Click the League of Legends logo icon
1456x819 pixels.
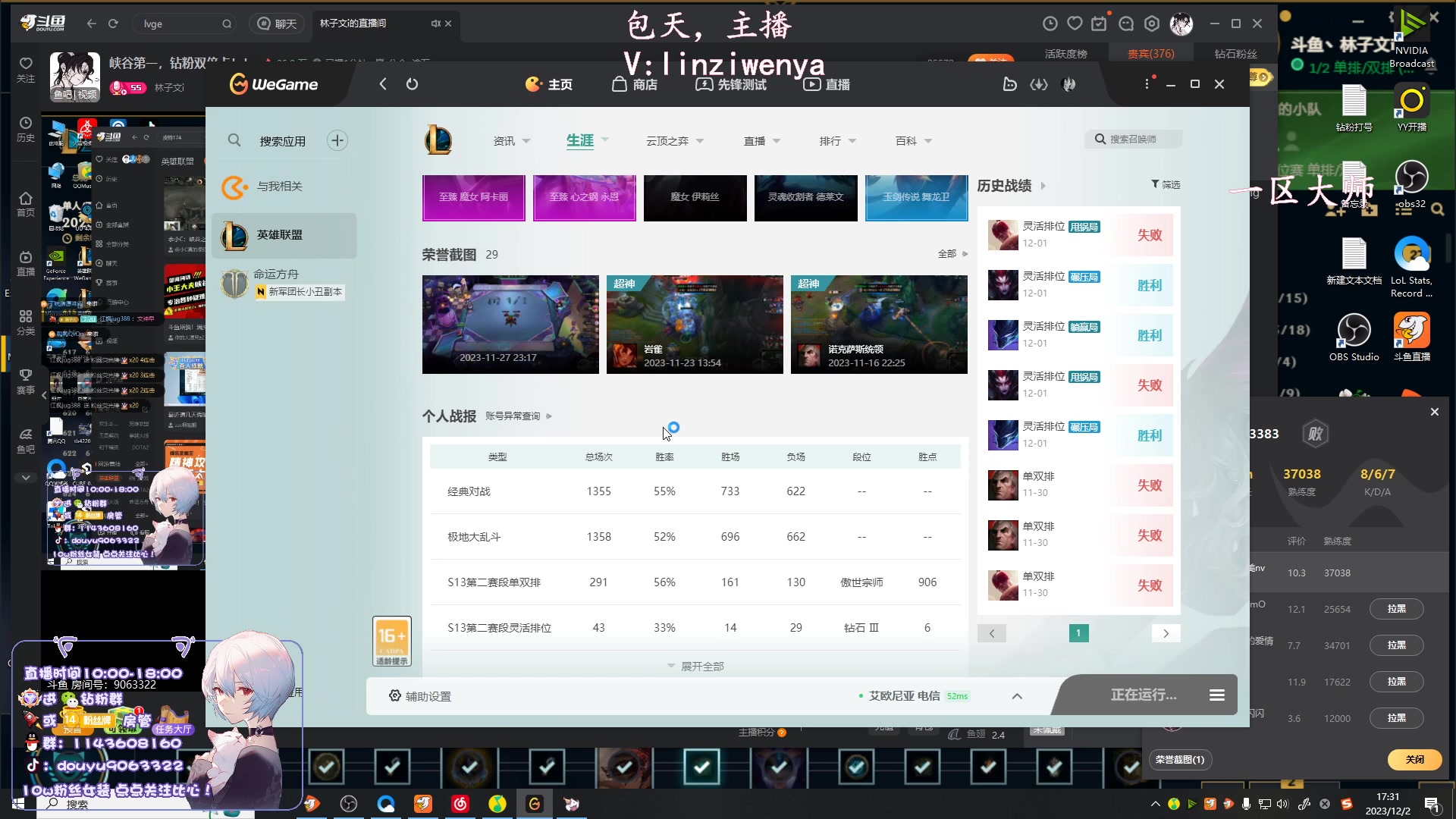[x=438, y=140]
